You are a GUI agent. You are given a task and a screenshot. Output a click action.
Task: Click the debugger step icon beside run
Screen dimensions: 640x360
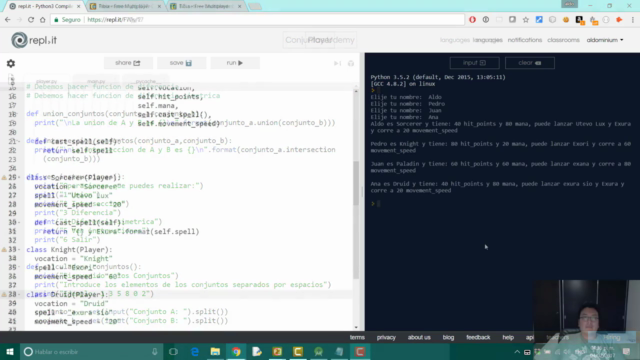click(x=337, y=63)
